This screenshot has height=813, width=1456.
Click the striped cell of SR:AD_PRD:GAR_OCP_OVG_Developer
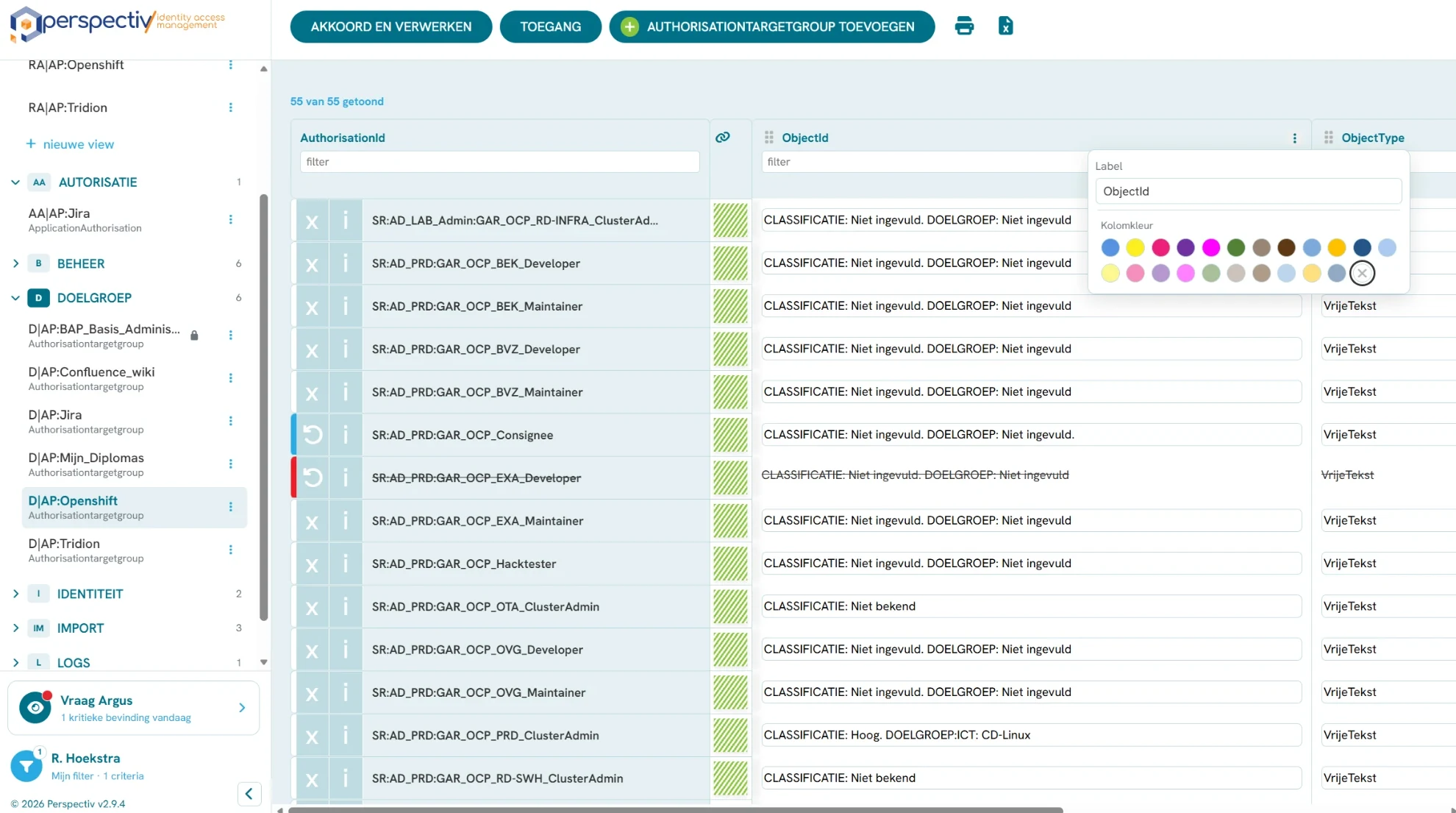click(x=730, y=650)
